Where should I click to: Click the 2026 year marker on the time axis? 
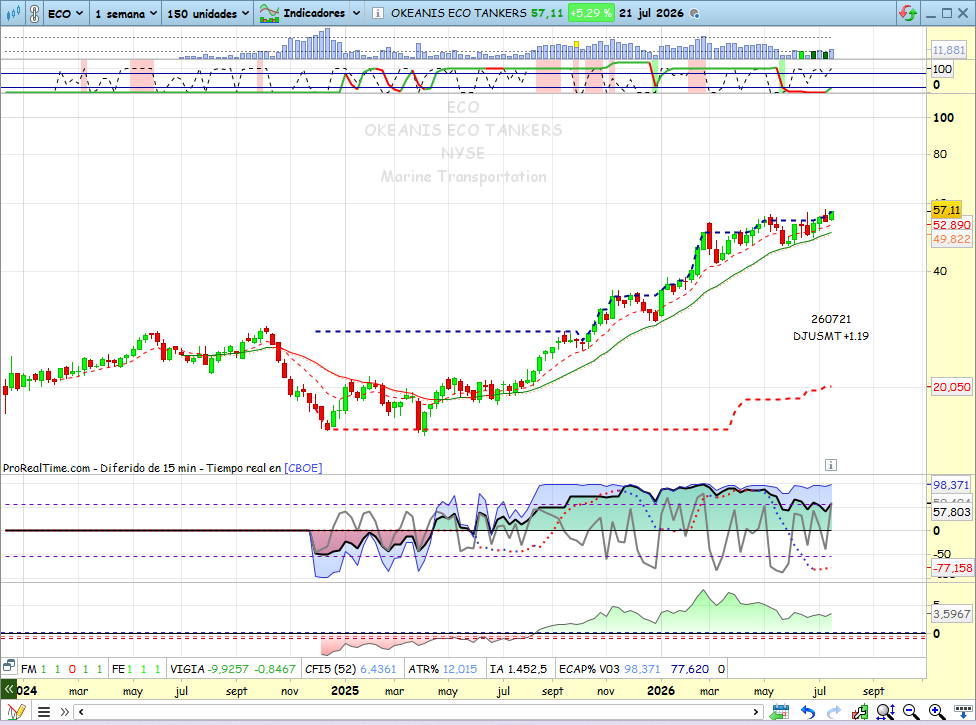[x=660, y=690]
